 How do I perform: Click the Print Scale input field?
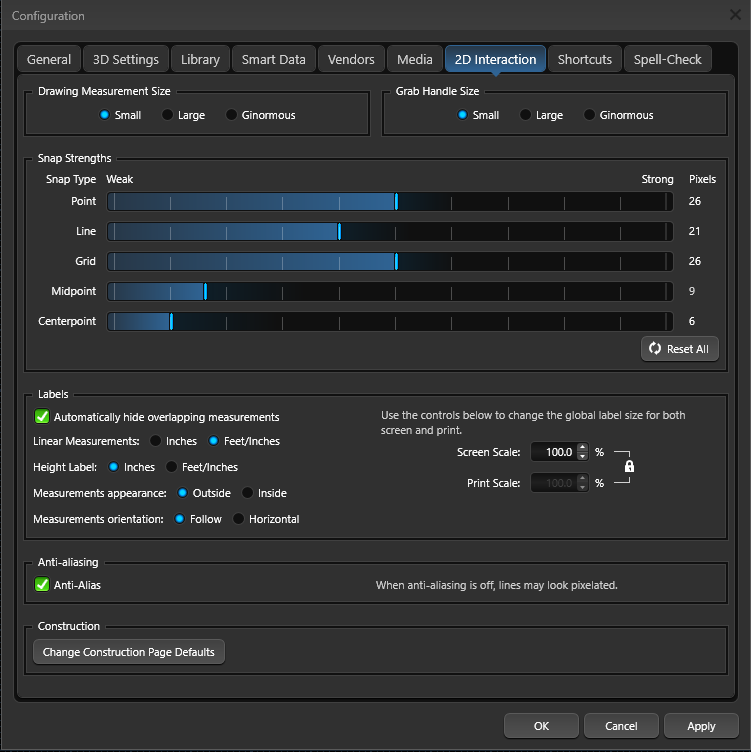click(553, 482)
